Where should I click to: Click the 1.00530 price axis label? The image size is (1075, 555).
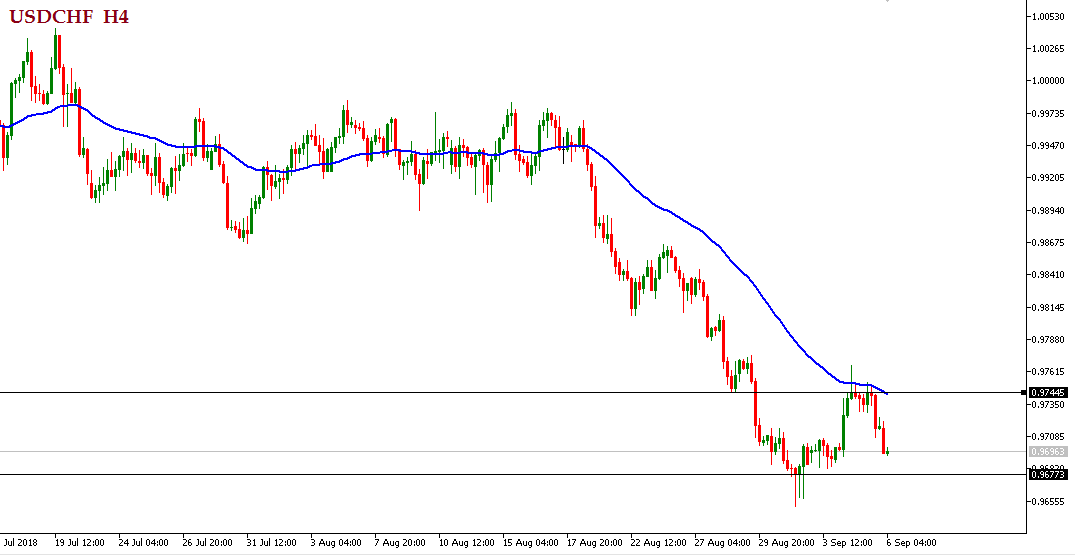pos(1048,16)
